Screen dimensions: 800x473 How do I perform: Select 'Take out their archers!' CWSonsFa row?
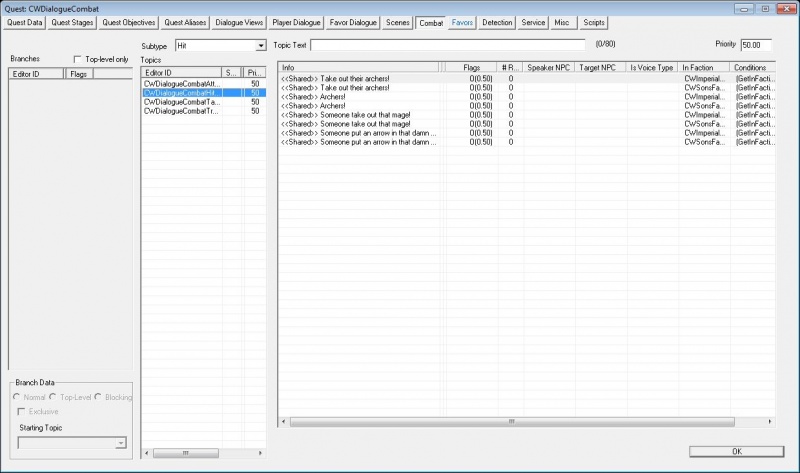[527, 88]
